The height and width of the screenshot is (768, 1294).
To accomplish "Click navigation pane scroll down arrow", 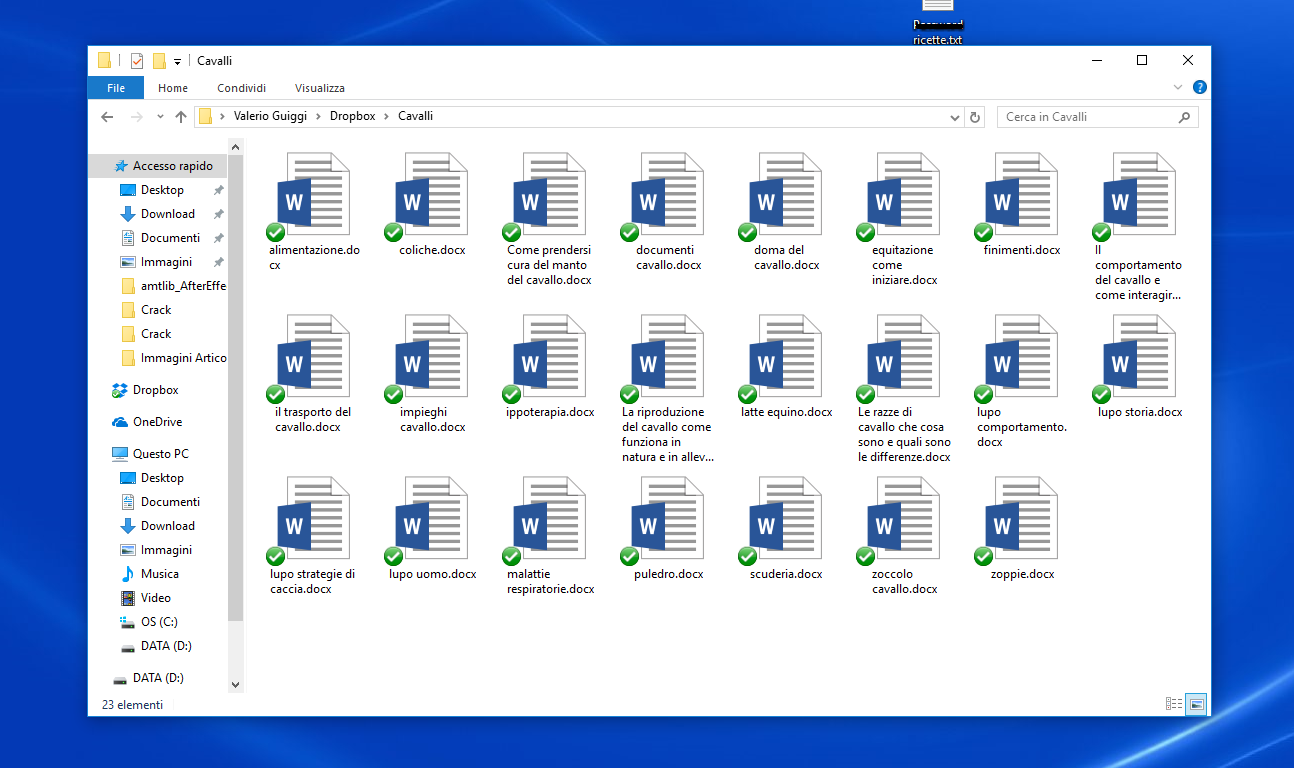I will coord(236,685).
